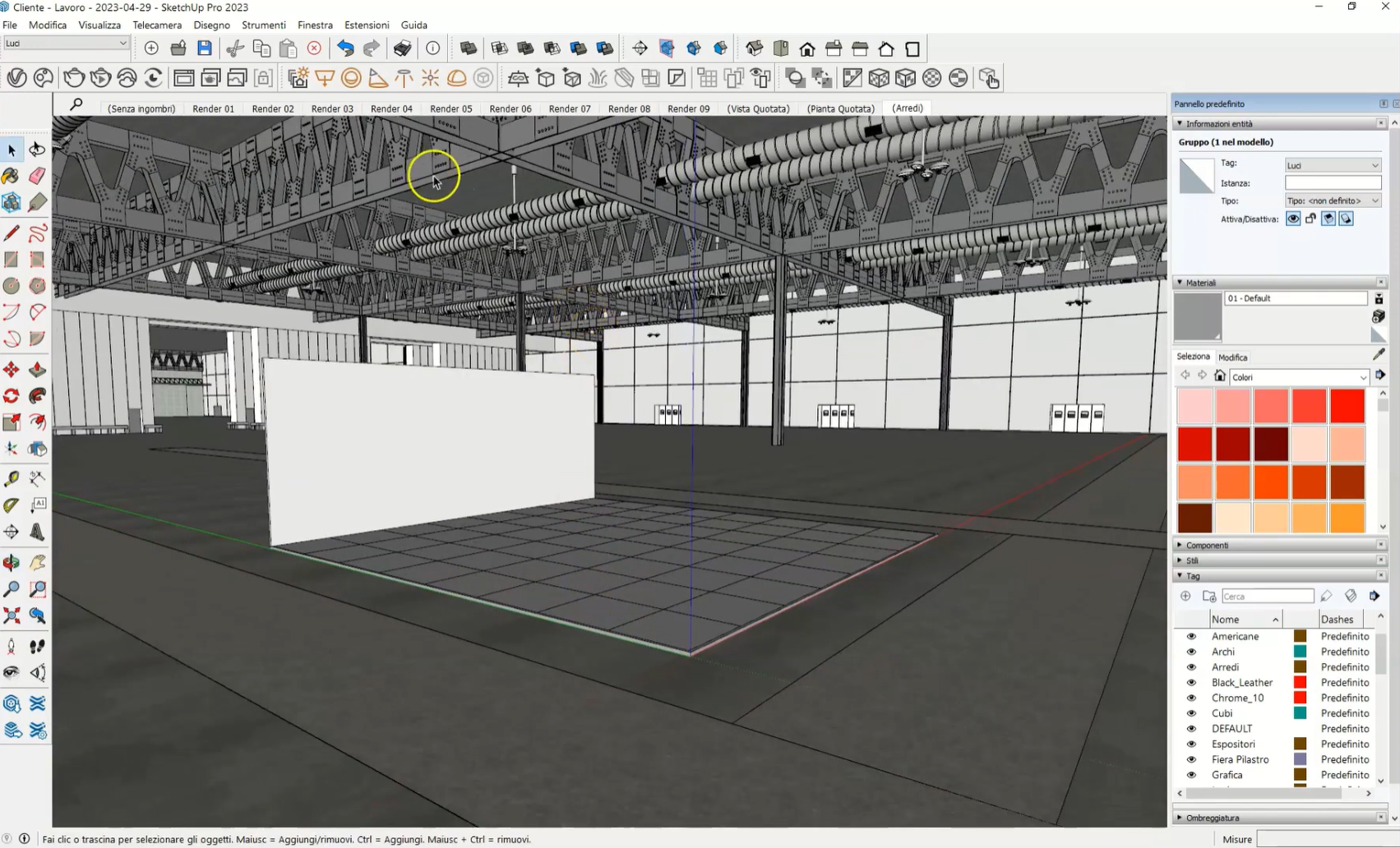
Task: Toggle visibility of the Espositori tag
Action: 1191,744
